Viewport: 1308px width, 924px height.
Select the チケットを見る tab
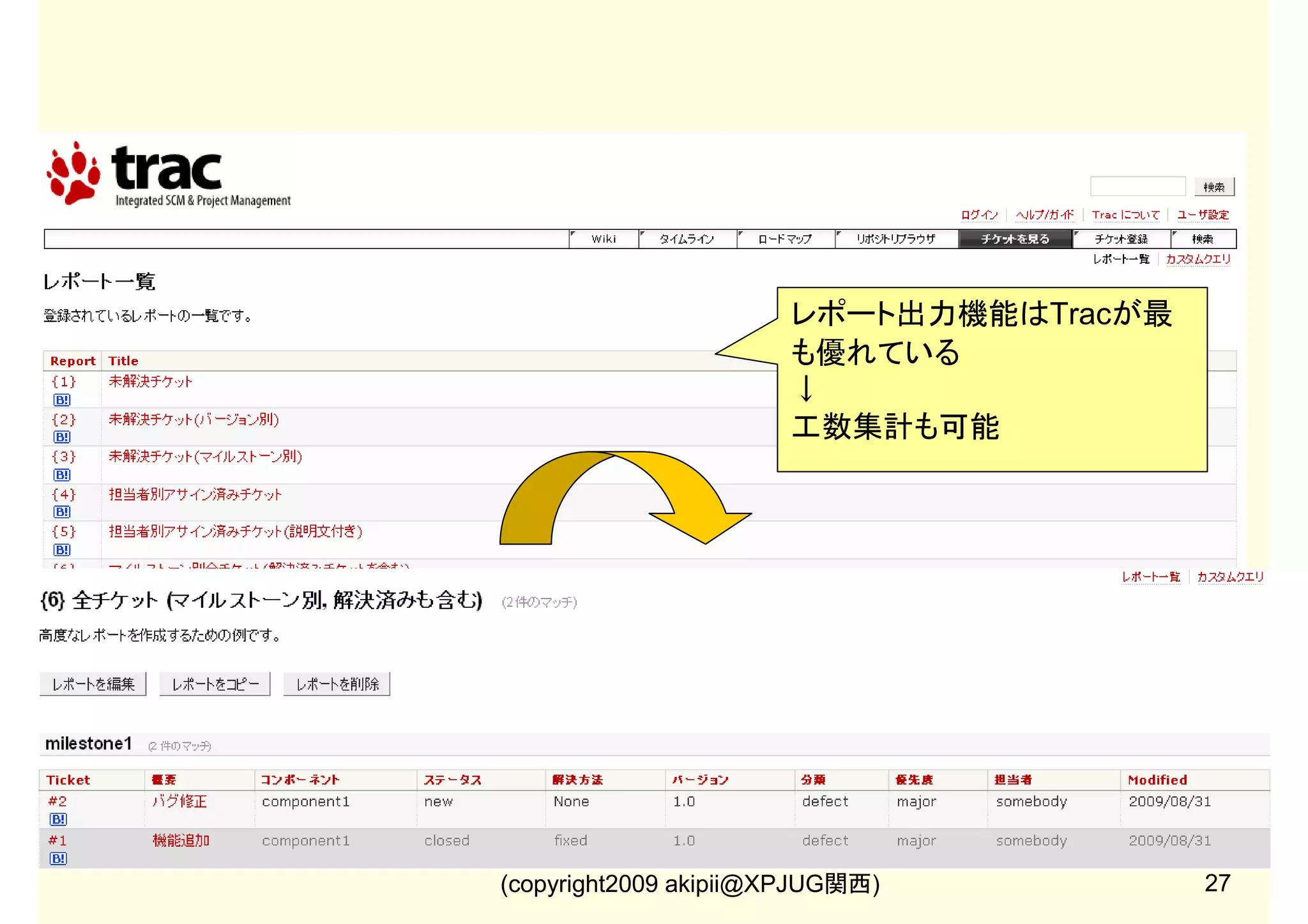1015,239
